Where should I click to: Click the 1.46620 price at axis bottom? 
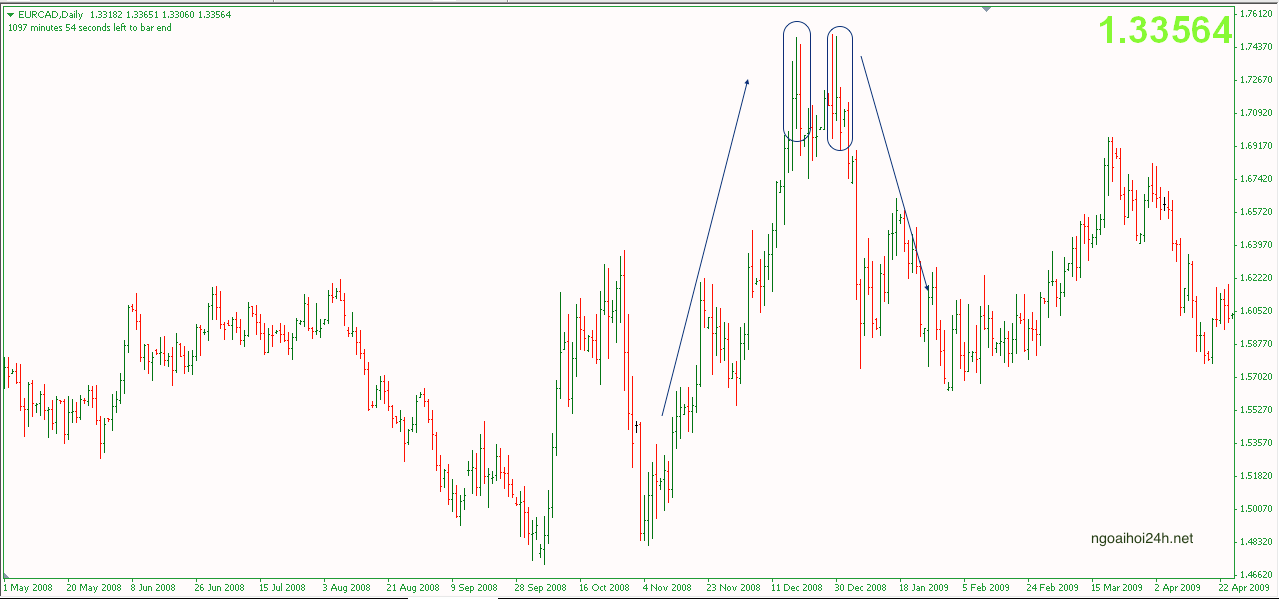tap(1256, 575)
